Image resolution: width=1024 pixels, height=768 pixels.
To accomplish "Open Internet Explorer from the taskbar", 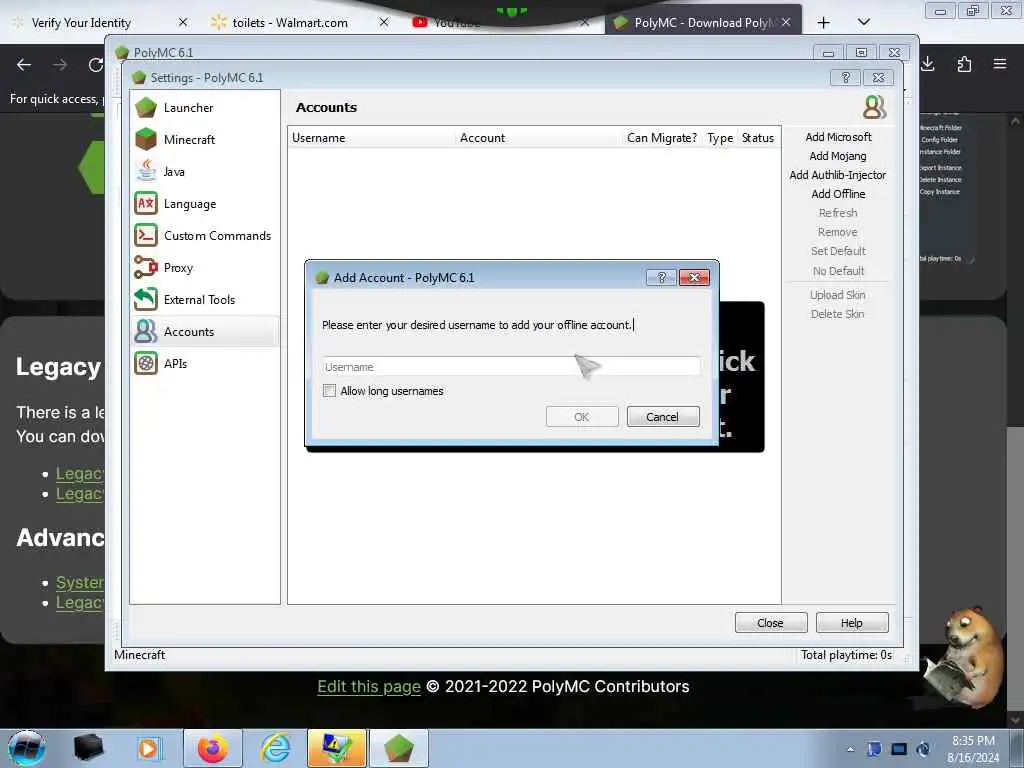I will coord(275,748).
